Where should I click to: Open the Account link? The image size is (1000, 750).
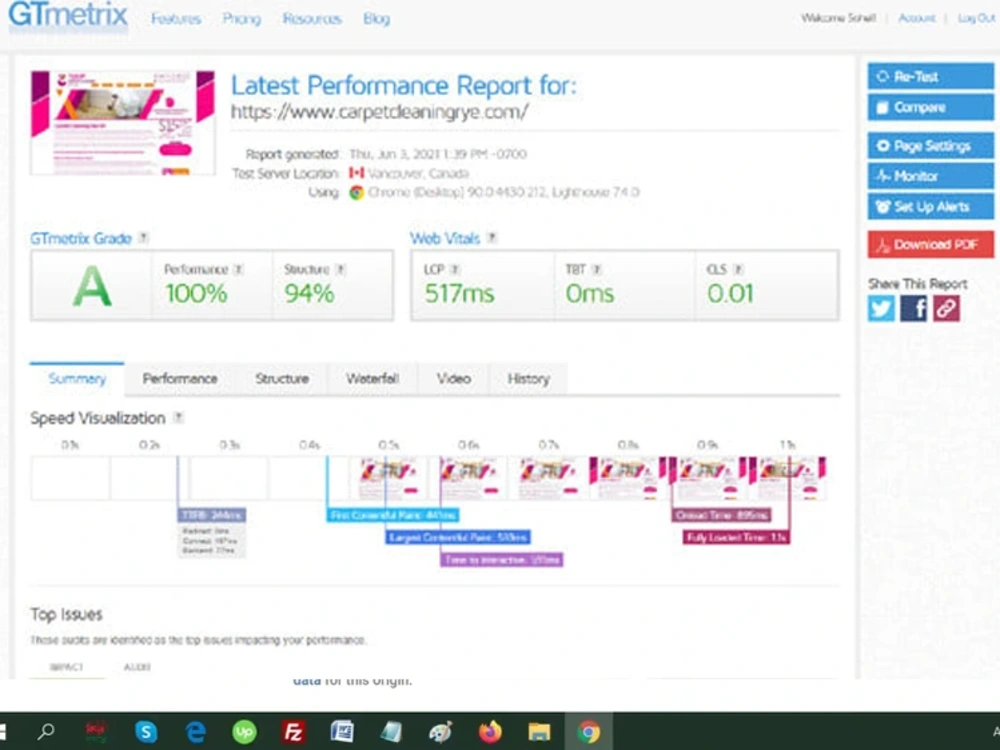[x=916, y=18]
